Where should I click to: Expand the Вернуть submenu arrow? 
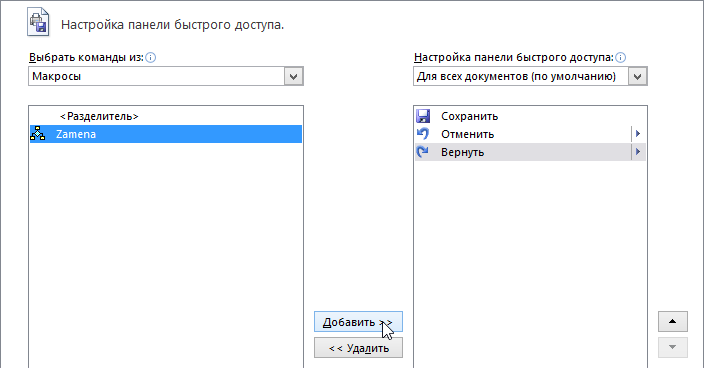click(638, 152)
